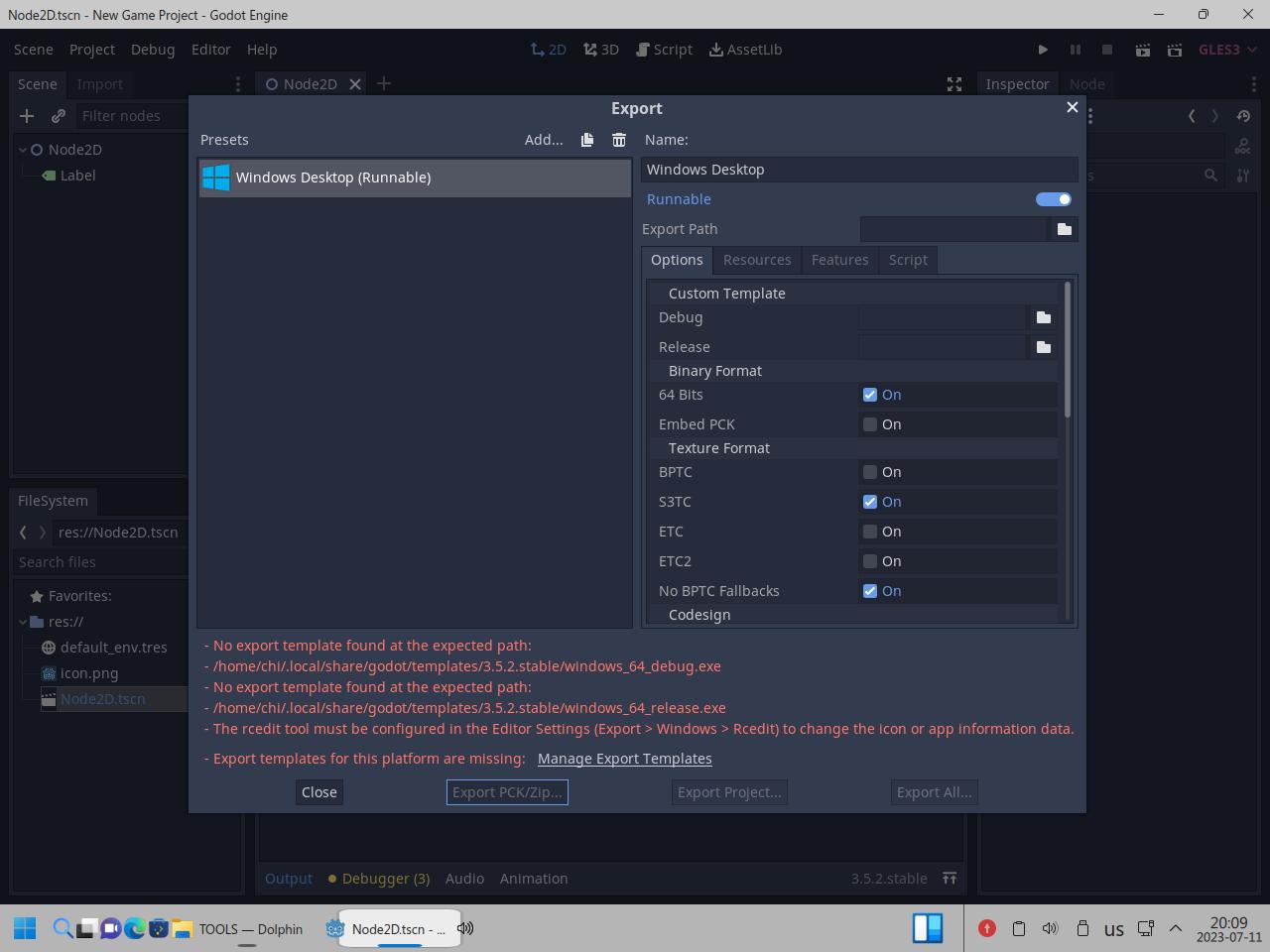The width and height of the screenshot is (1270, 952).
Task: Go to next object in Inspector history
Action: pyautogui.click(x=1215, y=116)
